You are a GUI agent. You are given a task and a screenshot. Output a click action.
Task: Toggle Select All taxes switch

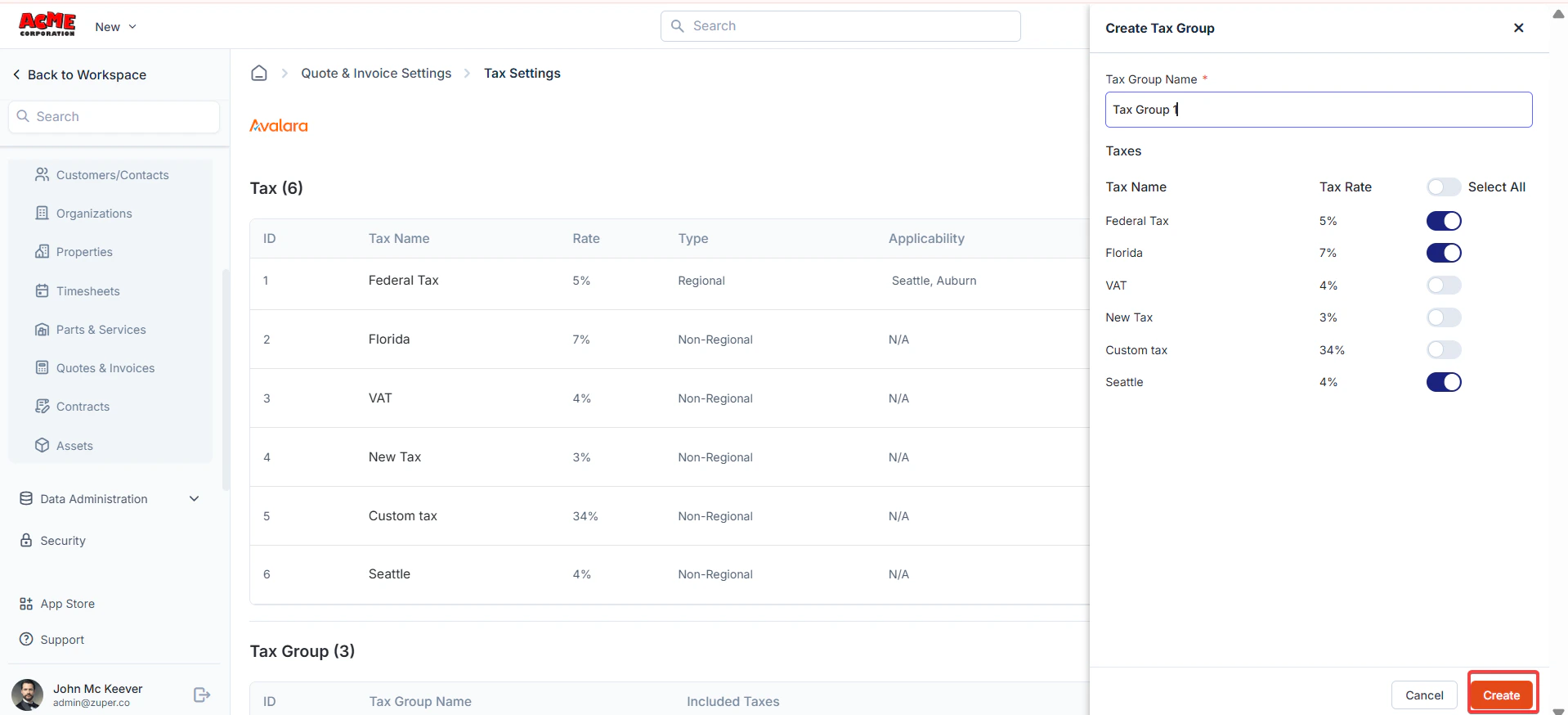tap(1444, 187)
